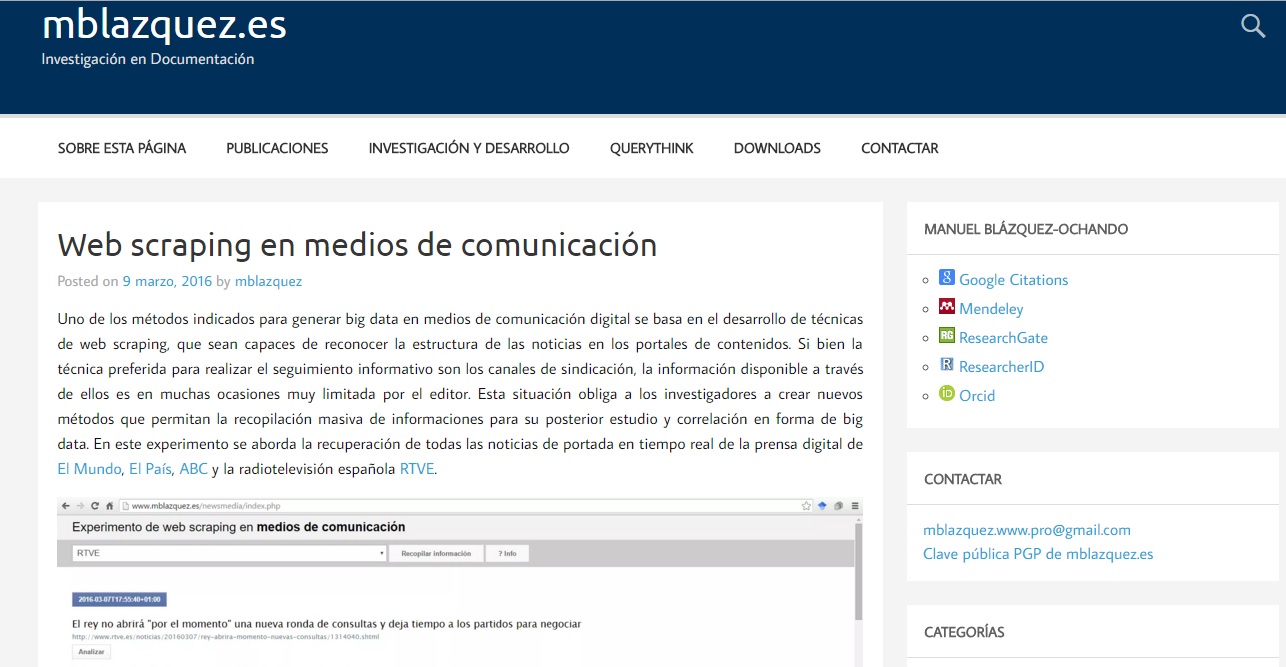Screen dimensions: 1286x667
Task: Open author link mblazquez
Action: [268, 281]
